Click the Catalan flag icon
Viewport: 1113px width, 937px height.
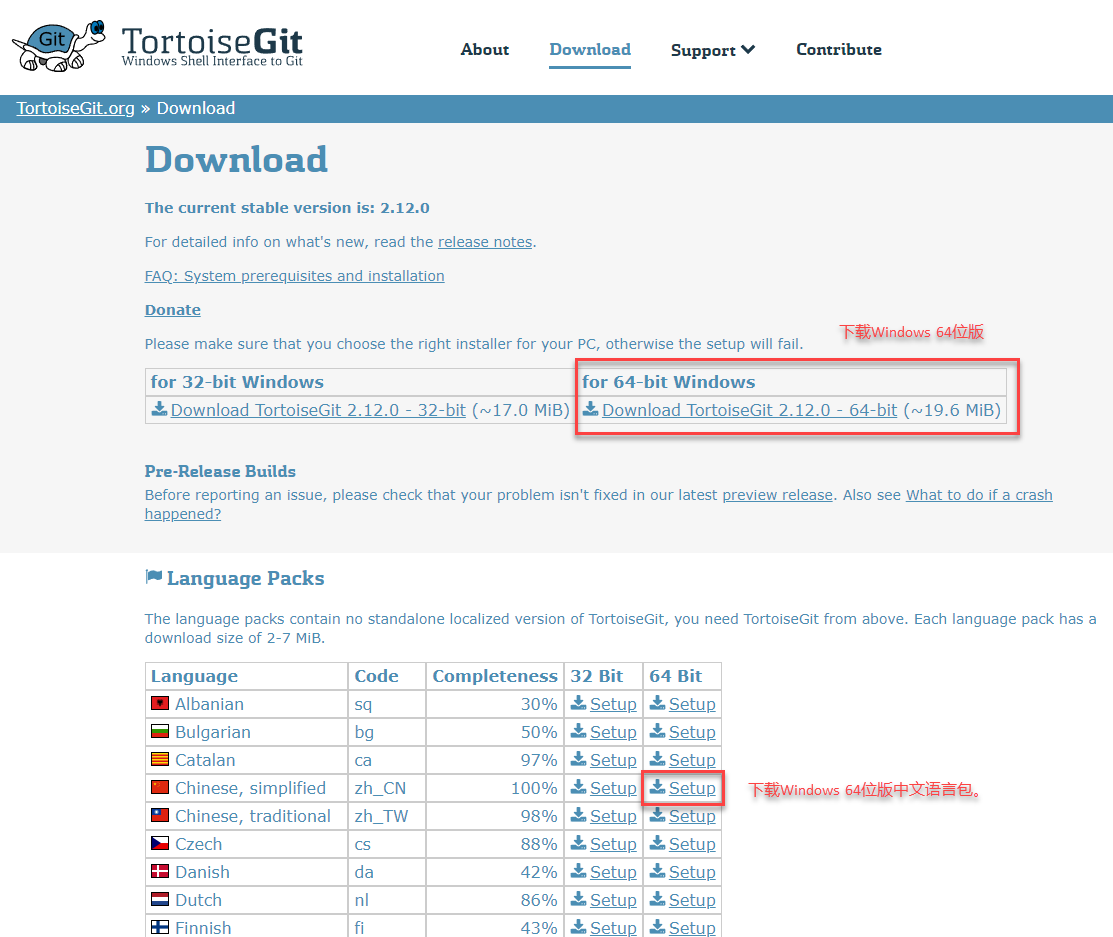(x=160, y=759)
